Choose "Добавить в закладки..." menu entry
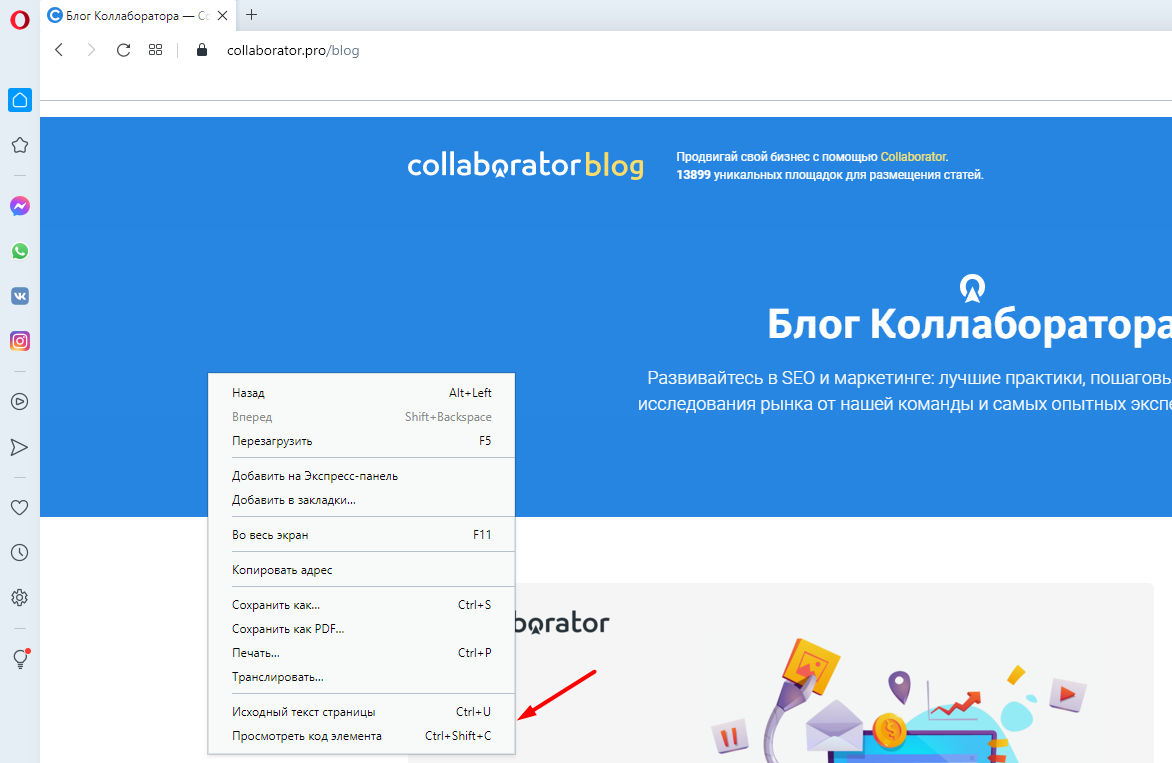The image size is (1172, 763). pos(293,500)
